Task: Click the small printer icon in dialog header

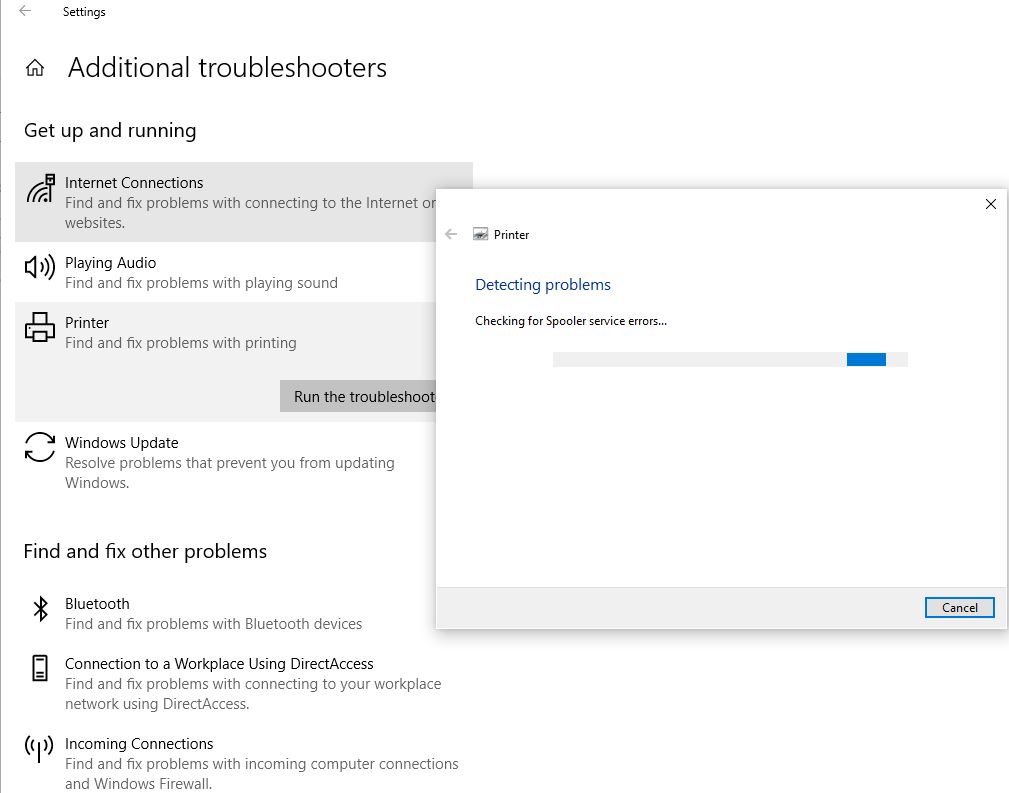Action: coord(480,234)
